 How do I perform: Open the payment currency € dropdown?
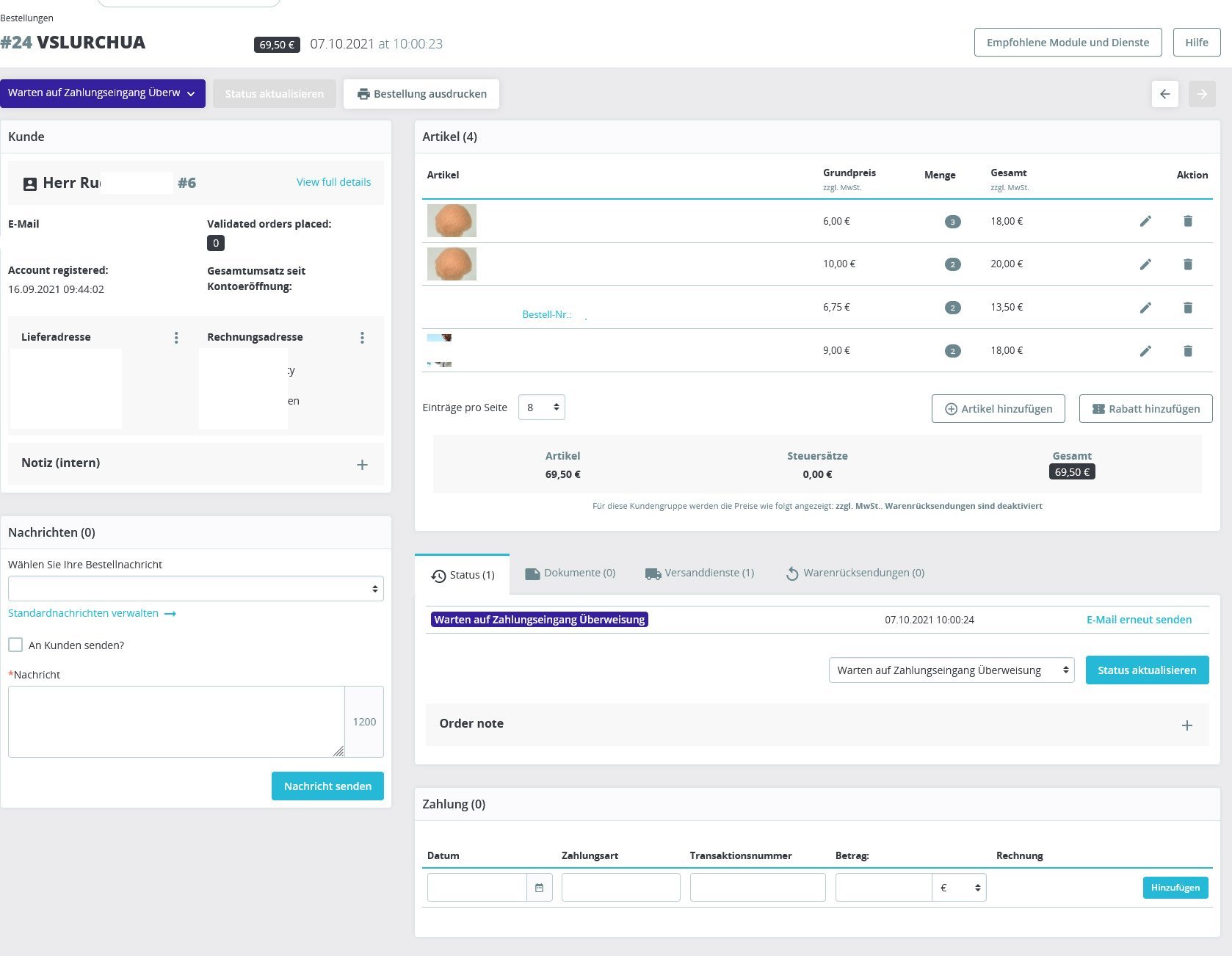[x=960, y=888]
